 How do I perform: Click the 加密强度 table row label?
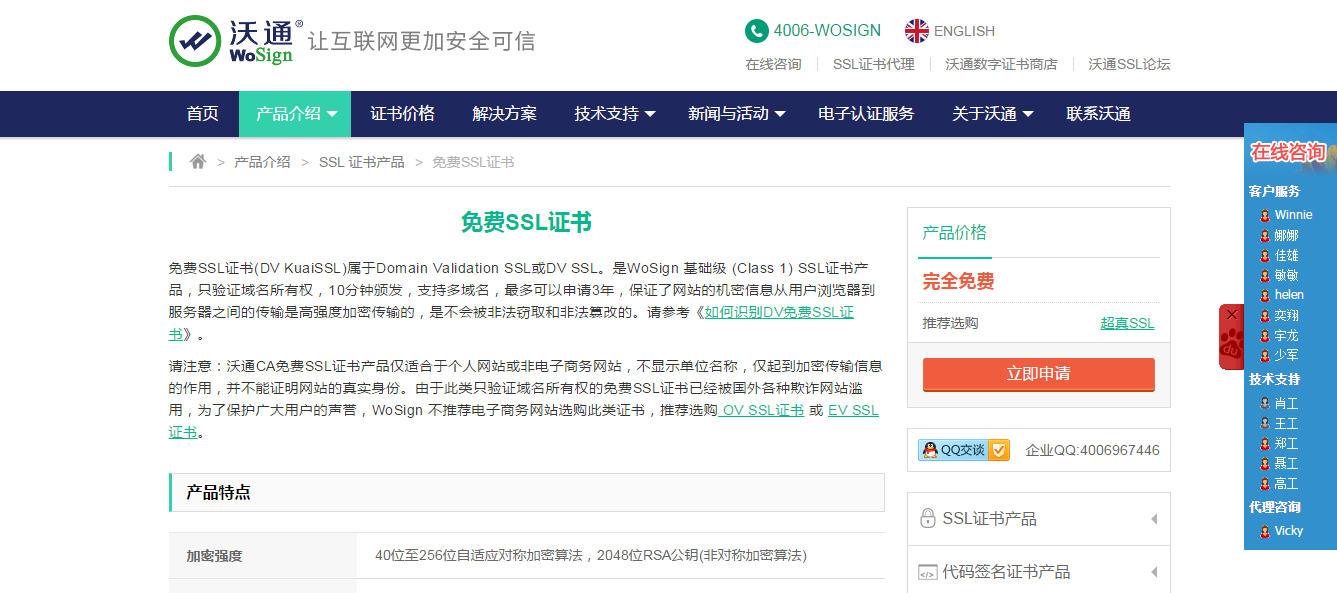click(214, 556)
